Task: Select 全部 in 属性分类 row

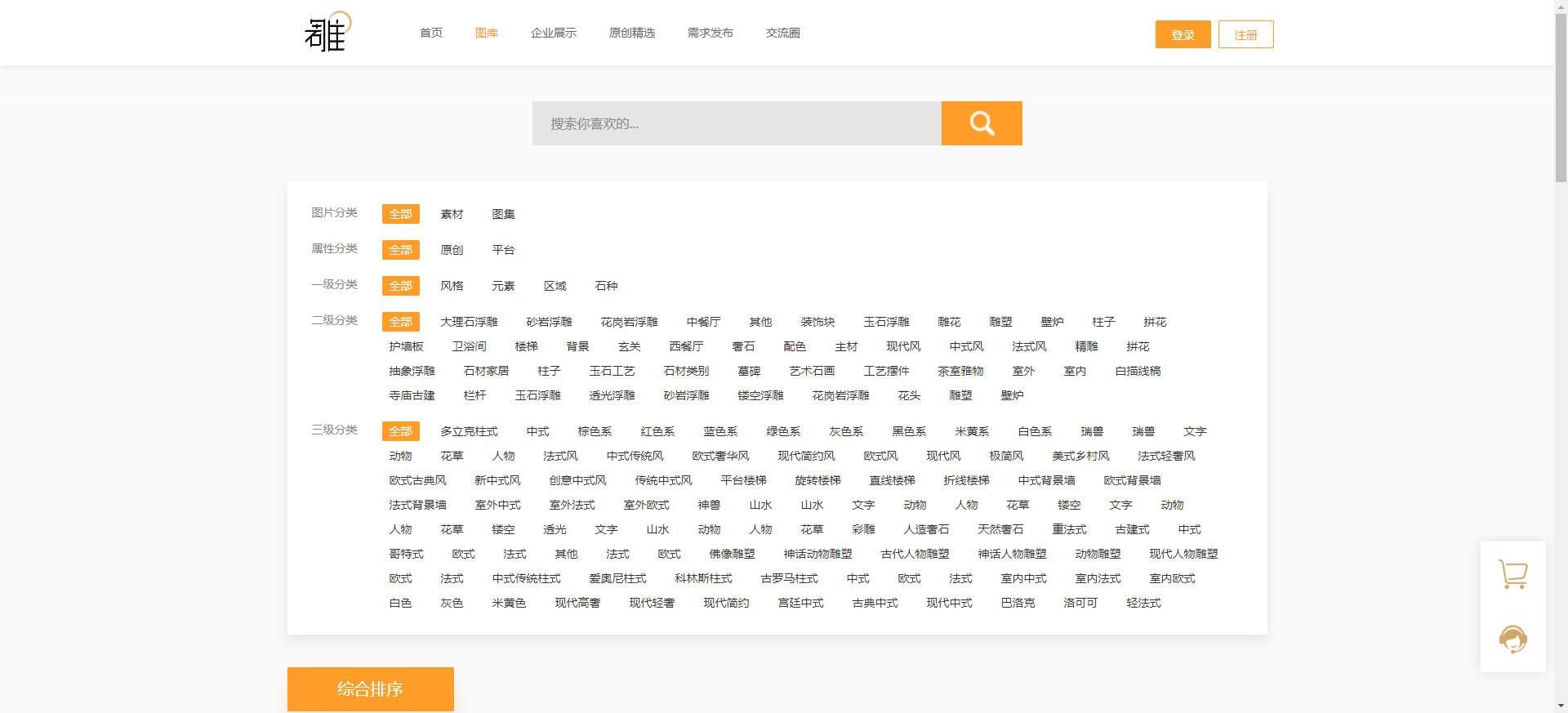Action: click(x=401, y=250)
